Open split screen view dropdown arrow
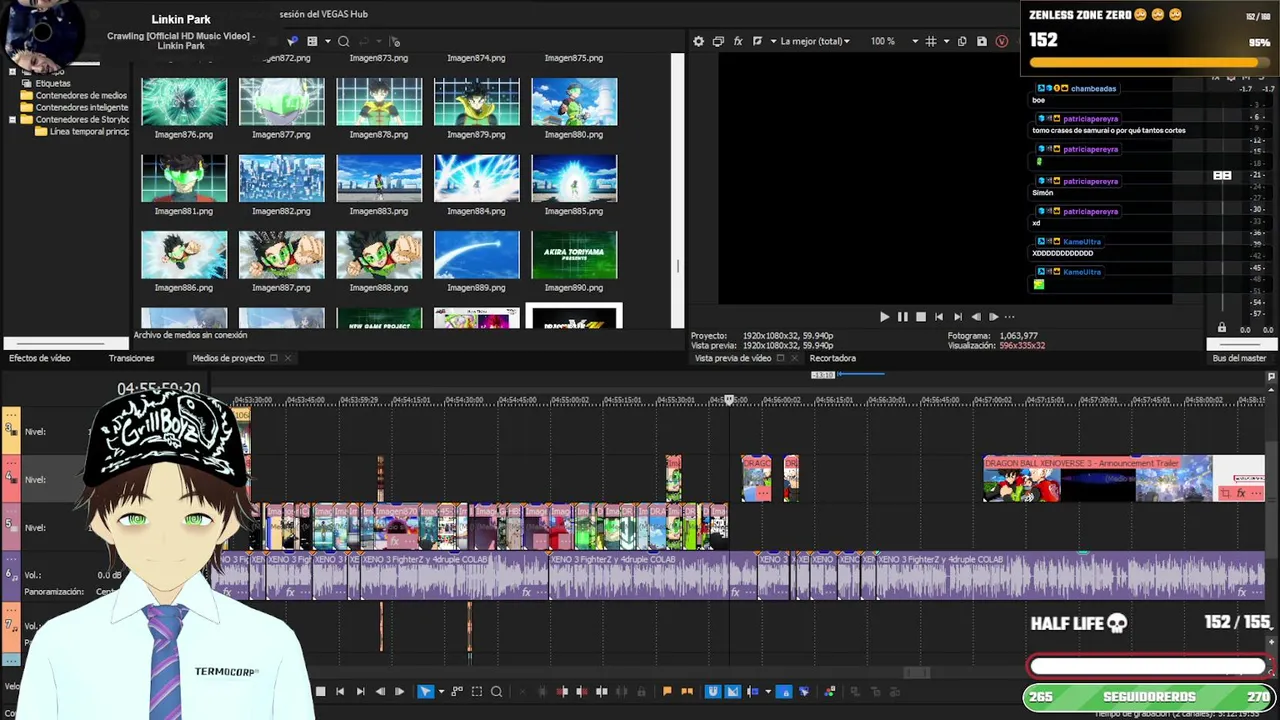Screen dimensions: 1280x720 click(x=771, y=41)
